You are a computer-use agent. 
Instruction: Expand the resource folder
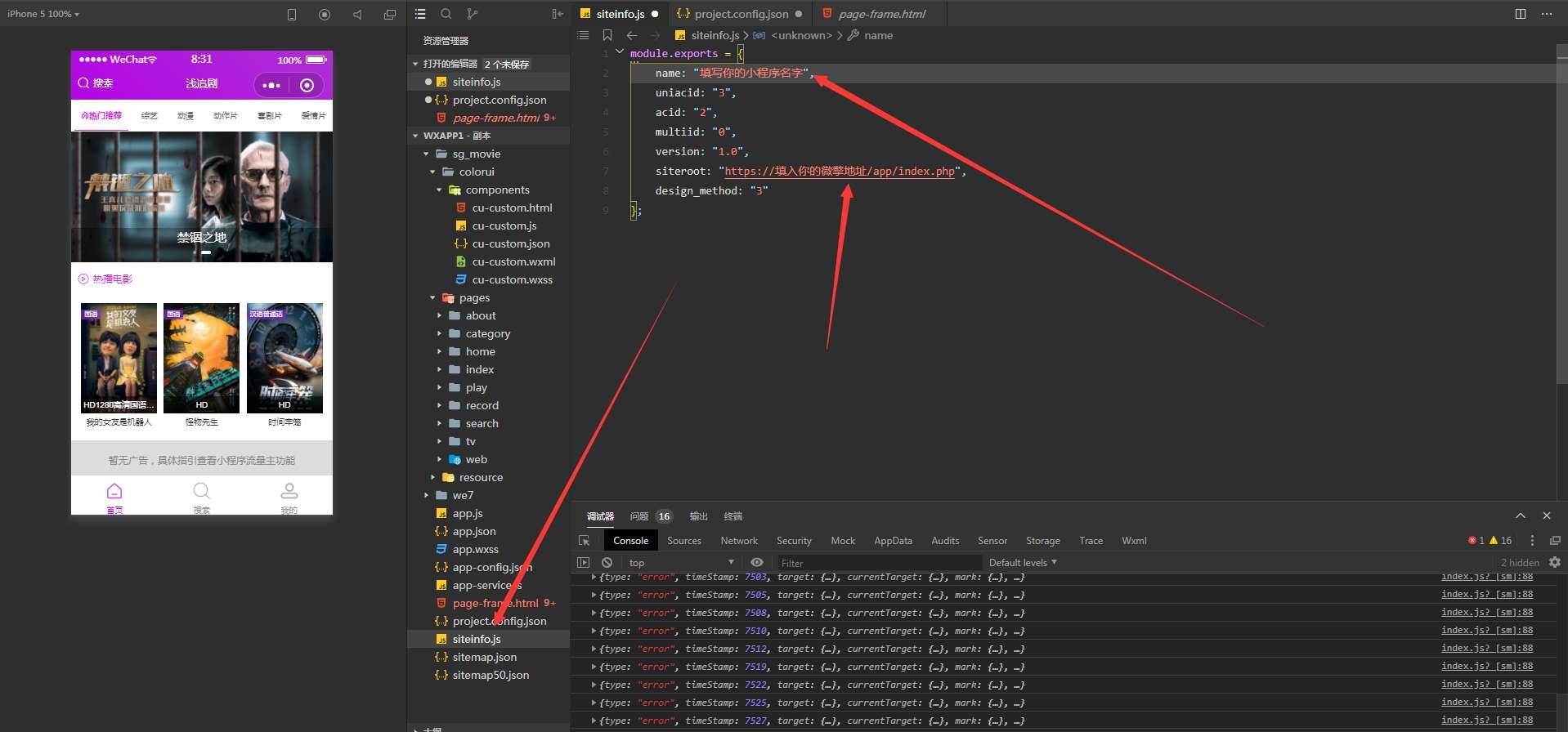point(432,477)
